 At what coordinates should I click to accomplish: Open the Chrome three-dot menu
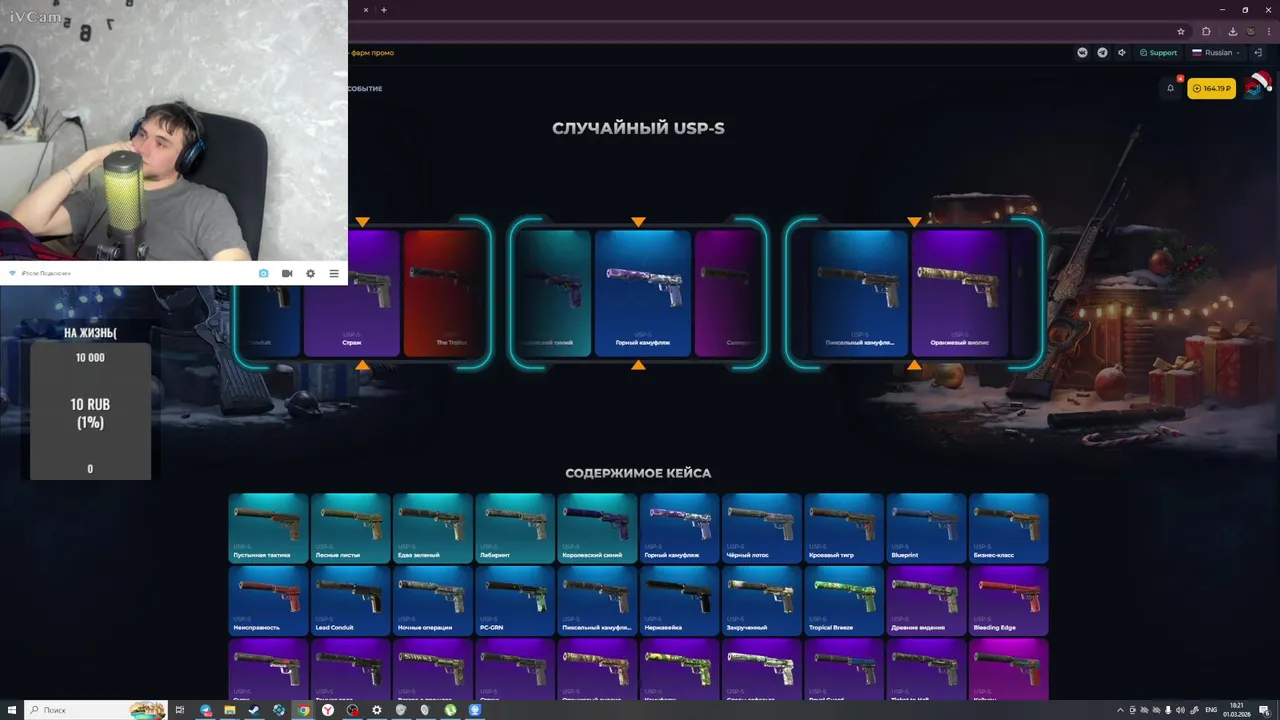coord(1269,31)
